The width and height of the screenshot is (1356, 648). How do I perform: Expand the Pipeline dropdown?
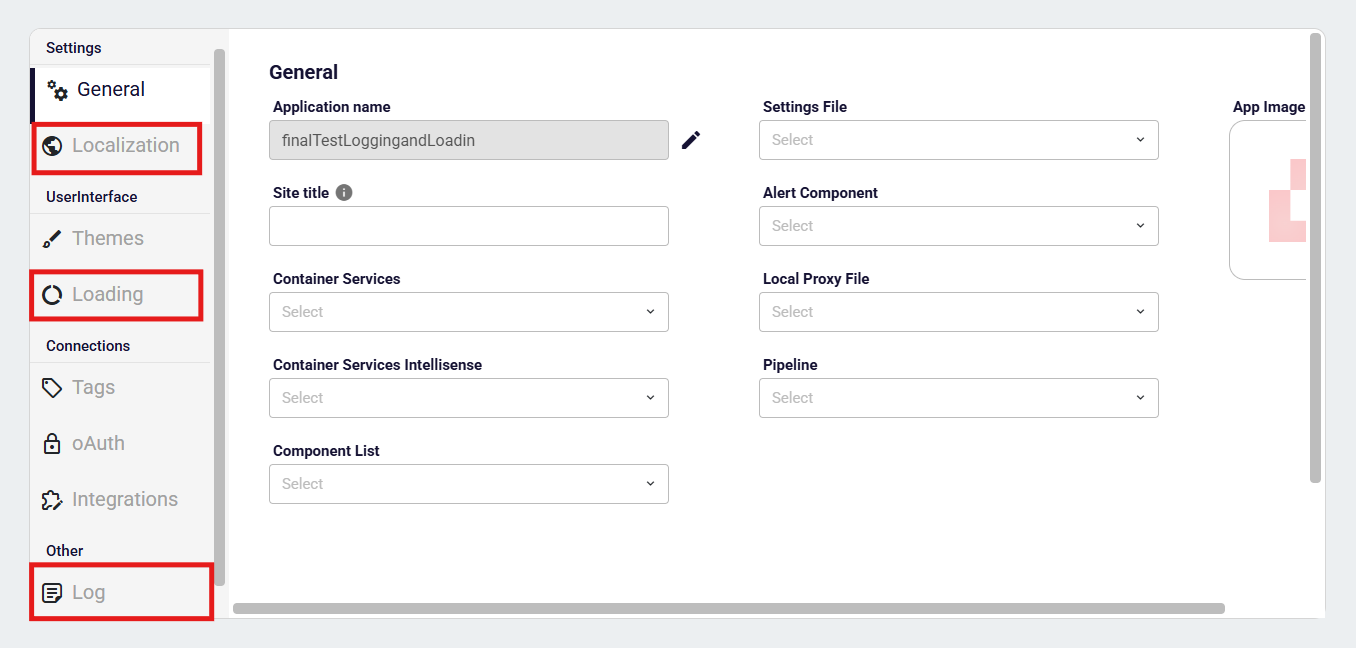tap(958, 398)
